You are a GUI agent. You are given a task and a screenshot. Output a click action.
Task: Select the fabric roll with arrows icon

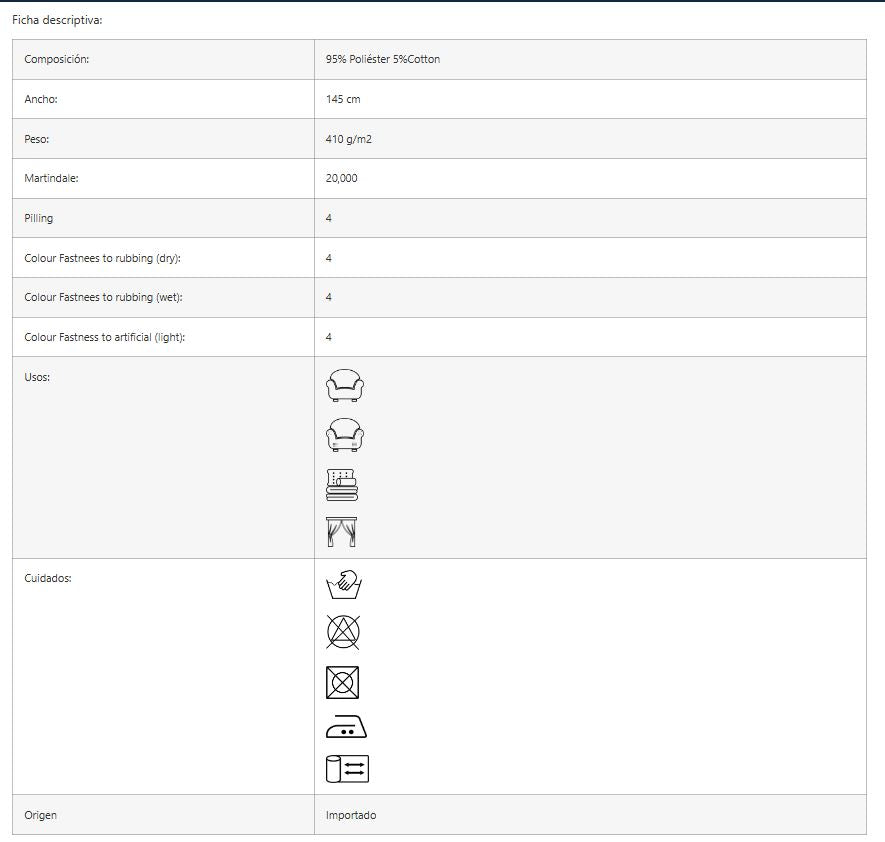[x=347, y=768]
